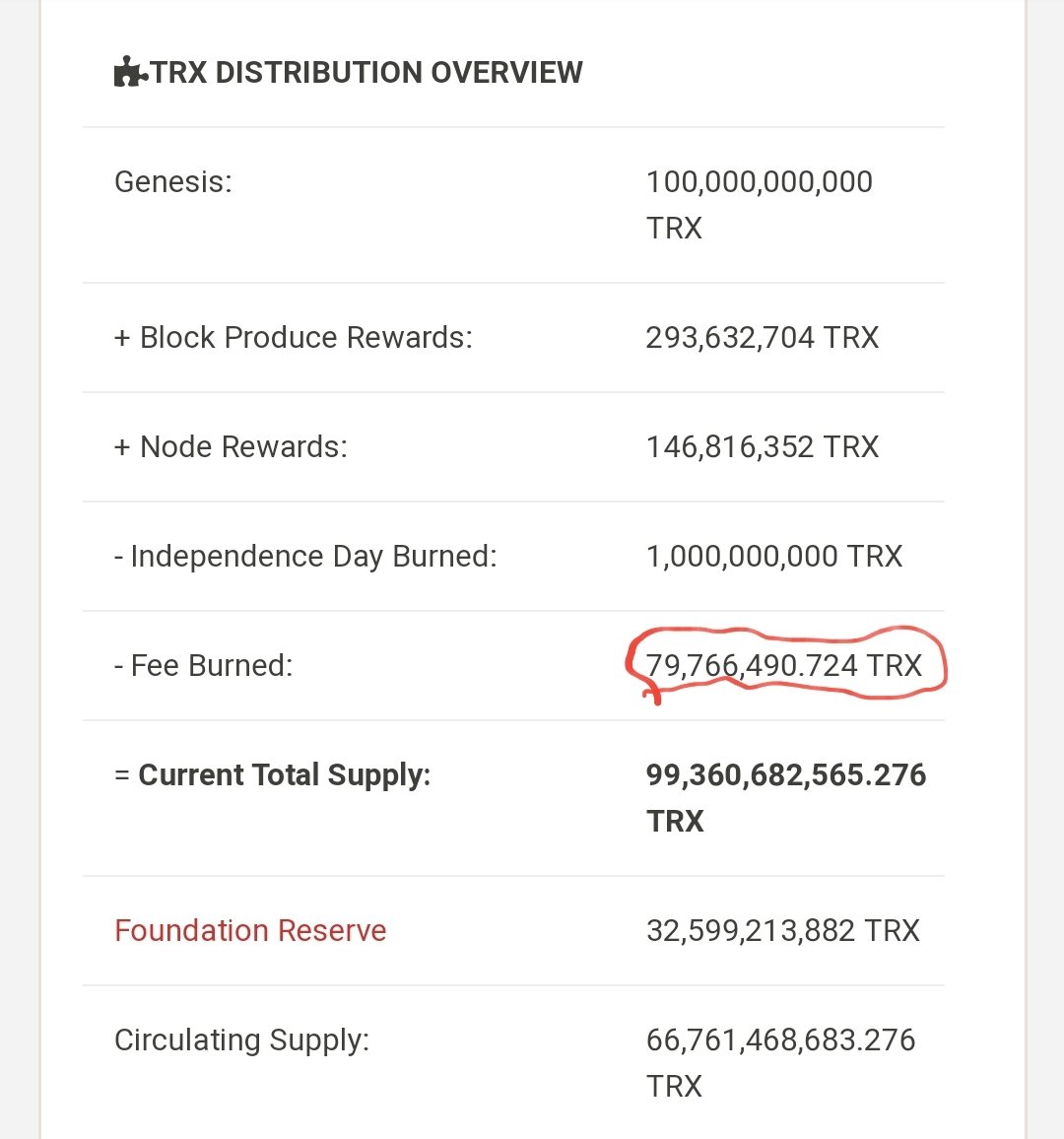
Task: Select the bold 99,360,682,565.276 supply value
Action: coord(785,775)
